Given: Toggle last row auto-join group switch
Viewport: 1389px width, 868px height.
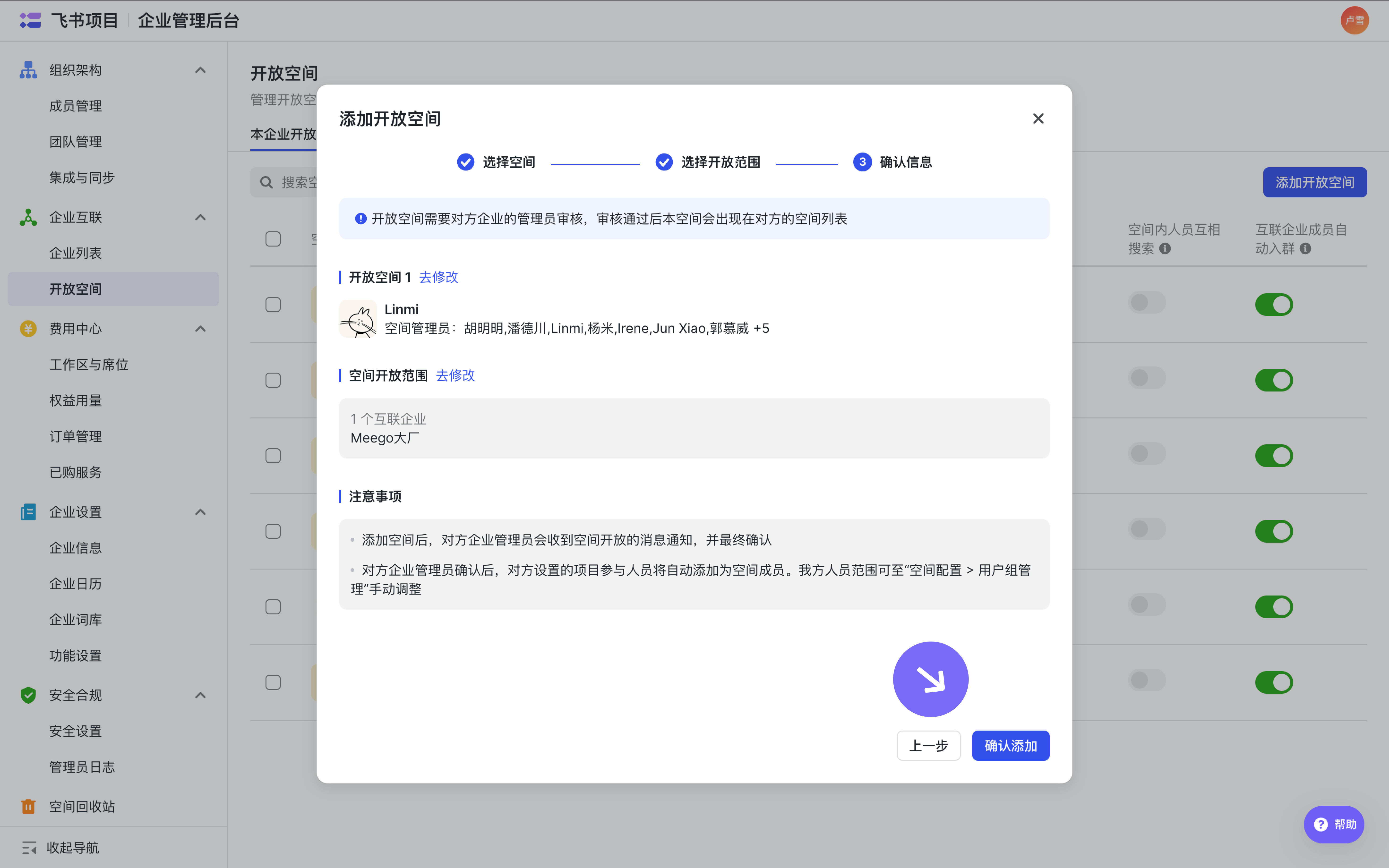Looking at the screenshot, I should (1273, 683).
